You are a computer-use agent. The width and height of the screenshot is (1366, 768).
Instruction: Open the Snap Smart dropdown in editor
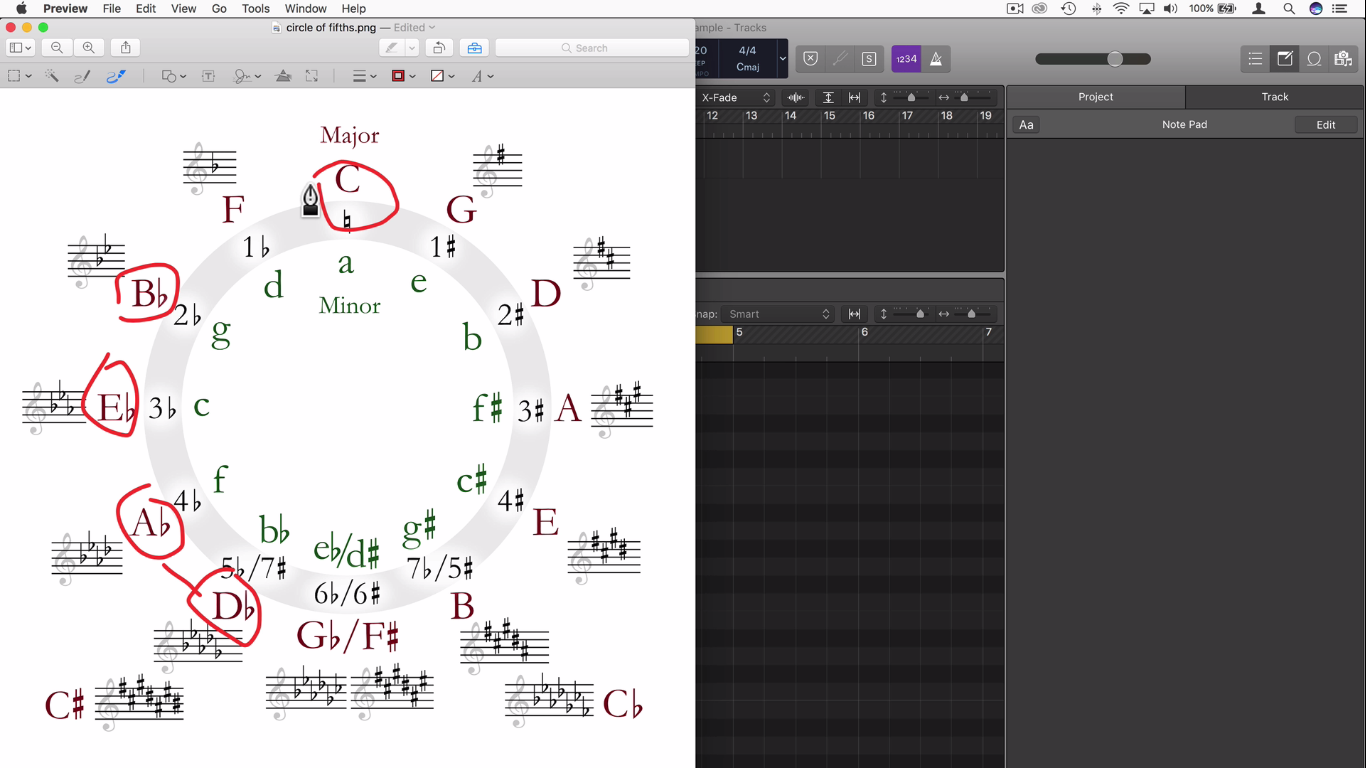[x=779, y=314]
